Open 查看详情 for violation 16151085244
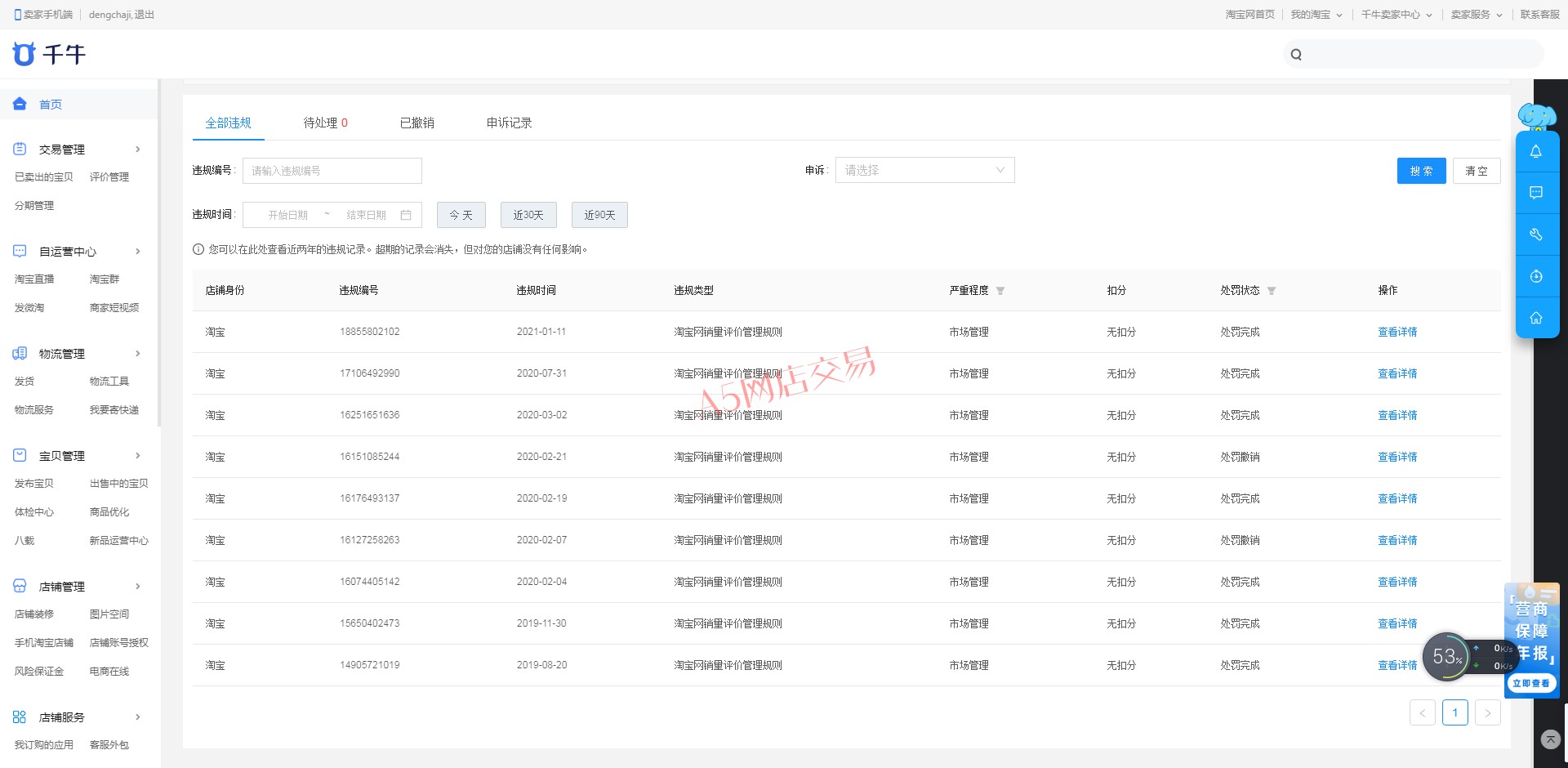Image resolution: width=1568 pixels, height=768 pixels. click(1397, 457)
